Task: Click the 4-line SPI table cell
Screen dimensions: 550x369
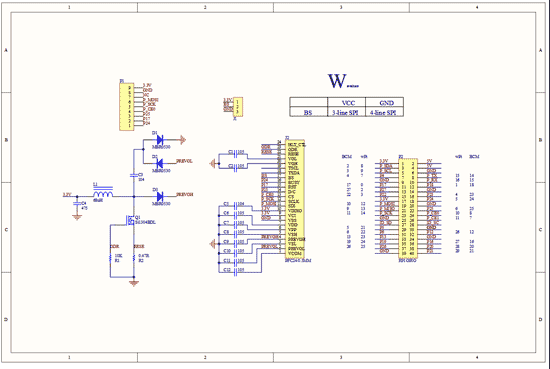Action: click(385, 112)
